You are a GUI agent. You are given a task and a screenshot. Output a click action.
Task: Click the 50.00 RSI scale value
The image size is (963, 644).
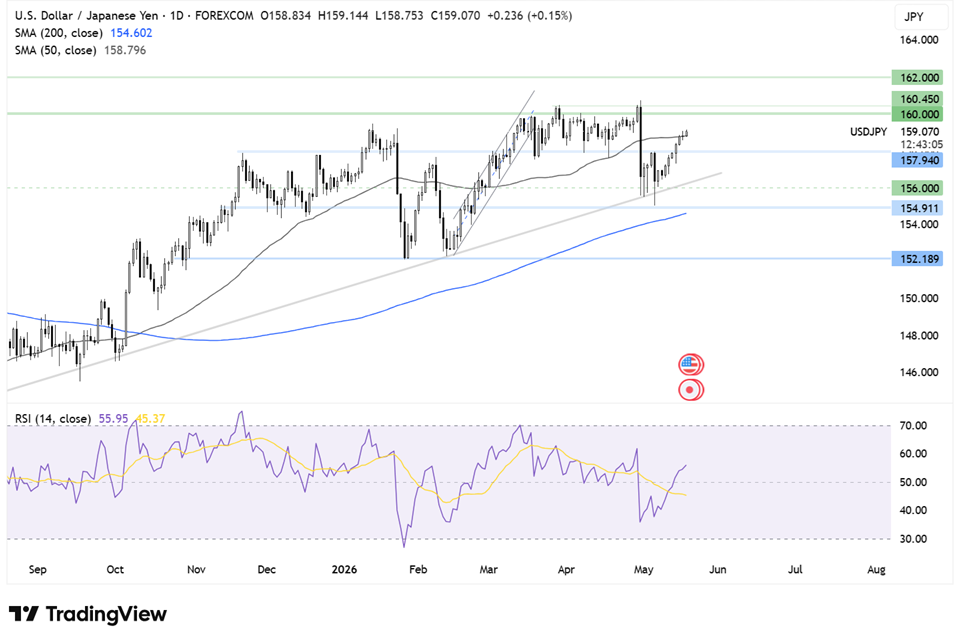(x=913, y=483)
